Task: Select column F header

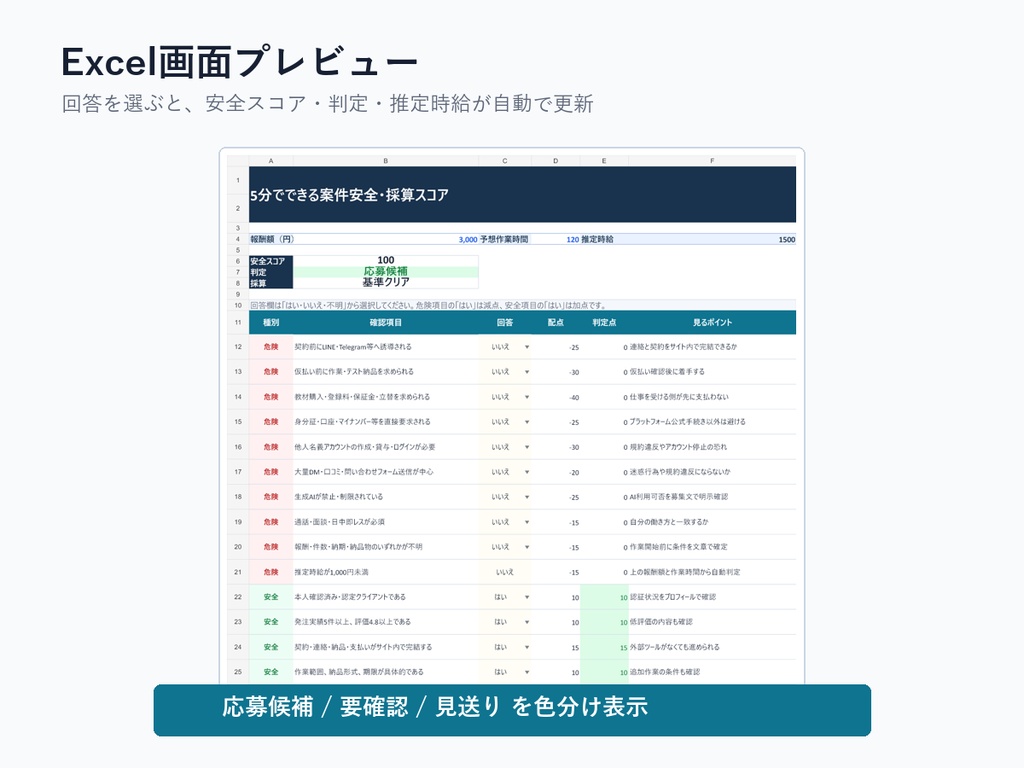Action: click(x=712, y=161)
